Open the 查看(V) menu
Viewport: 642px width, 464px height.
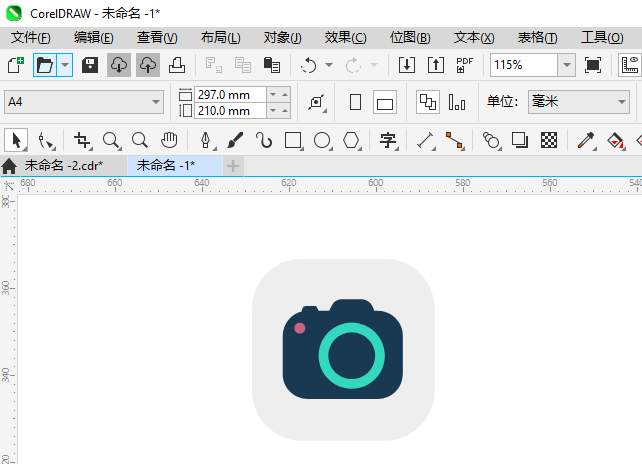(157, 38)
